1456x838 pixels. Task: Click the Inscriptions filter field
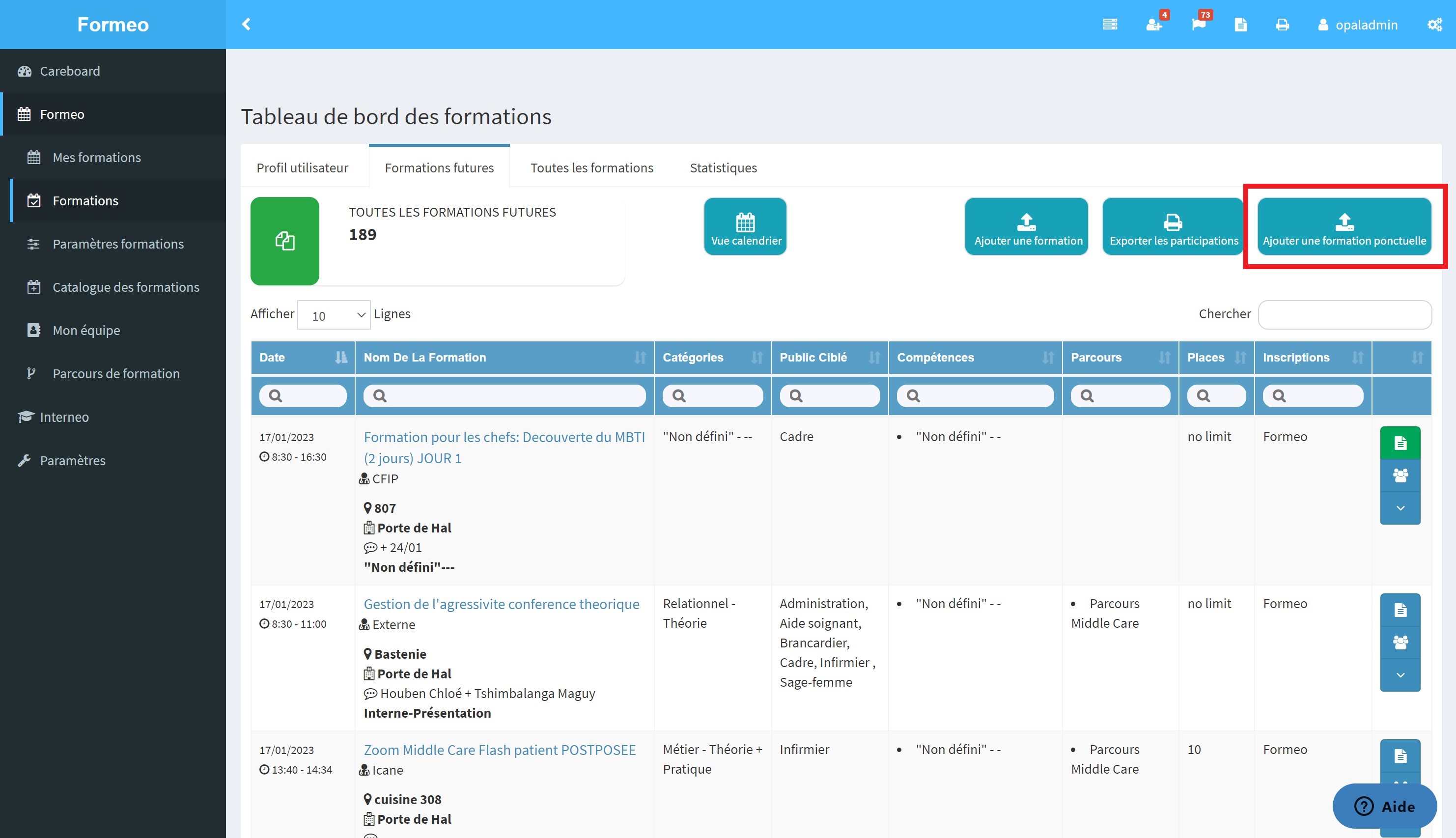(1313, 395)
